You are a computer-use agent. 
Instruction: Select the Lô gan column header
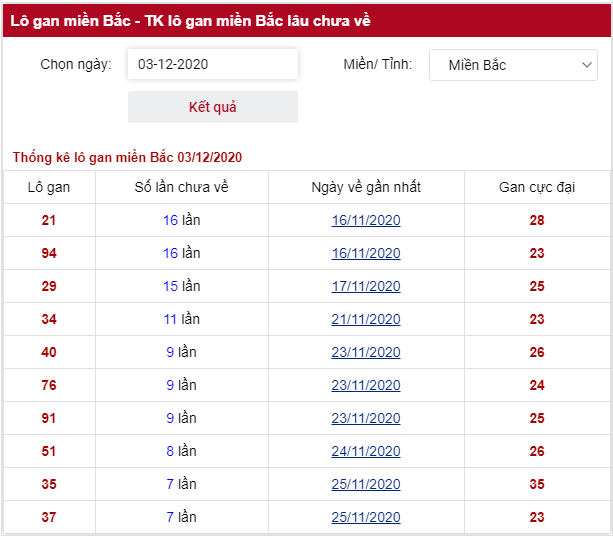coord(49,187)
